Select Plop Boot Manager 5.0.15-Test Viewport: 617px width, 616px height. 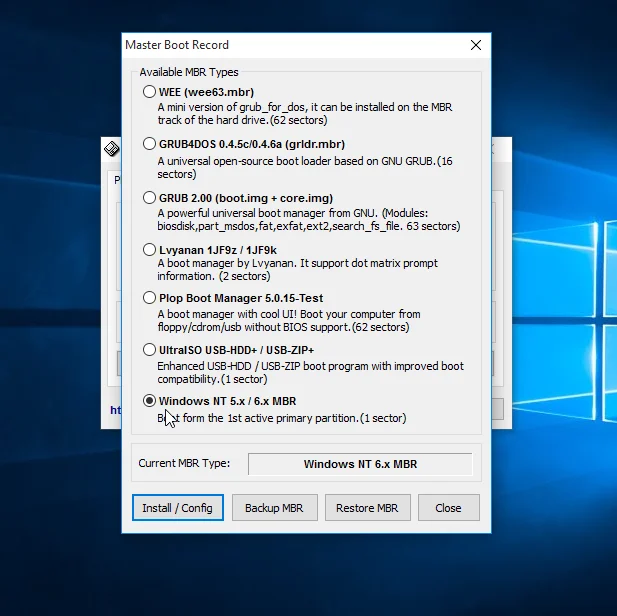click(x=149, y=298)
